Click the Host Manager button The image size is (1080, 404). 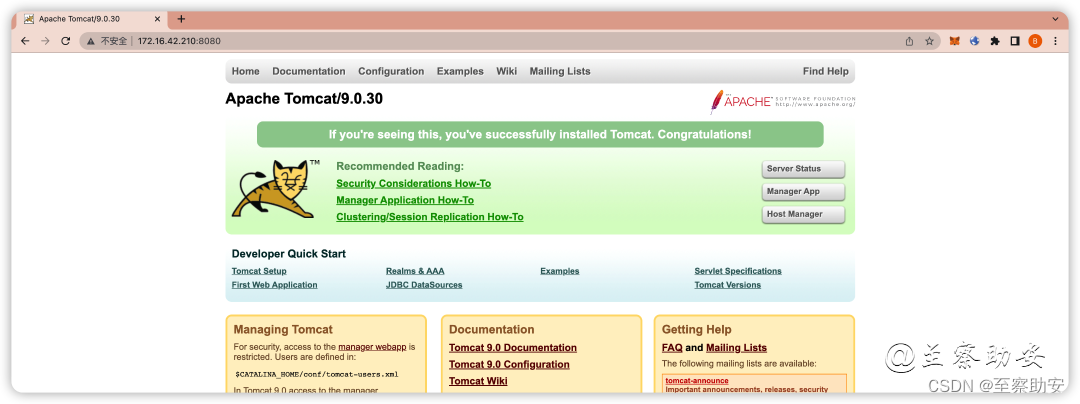803,214
